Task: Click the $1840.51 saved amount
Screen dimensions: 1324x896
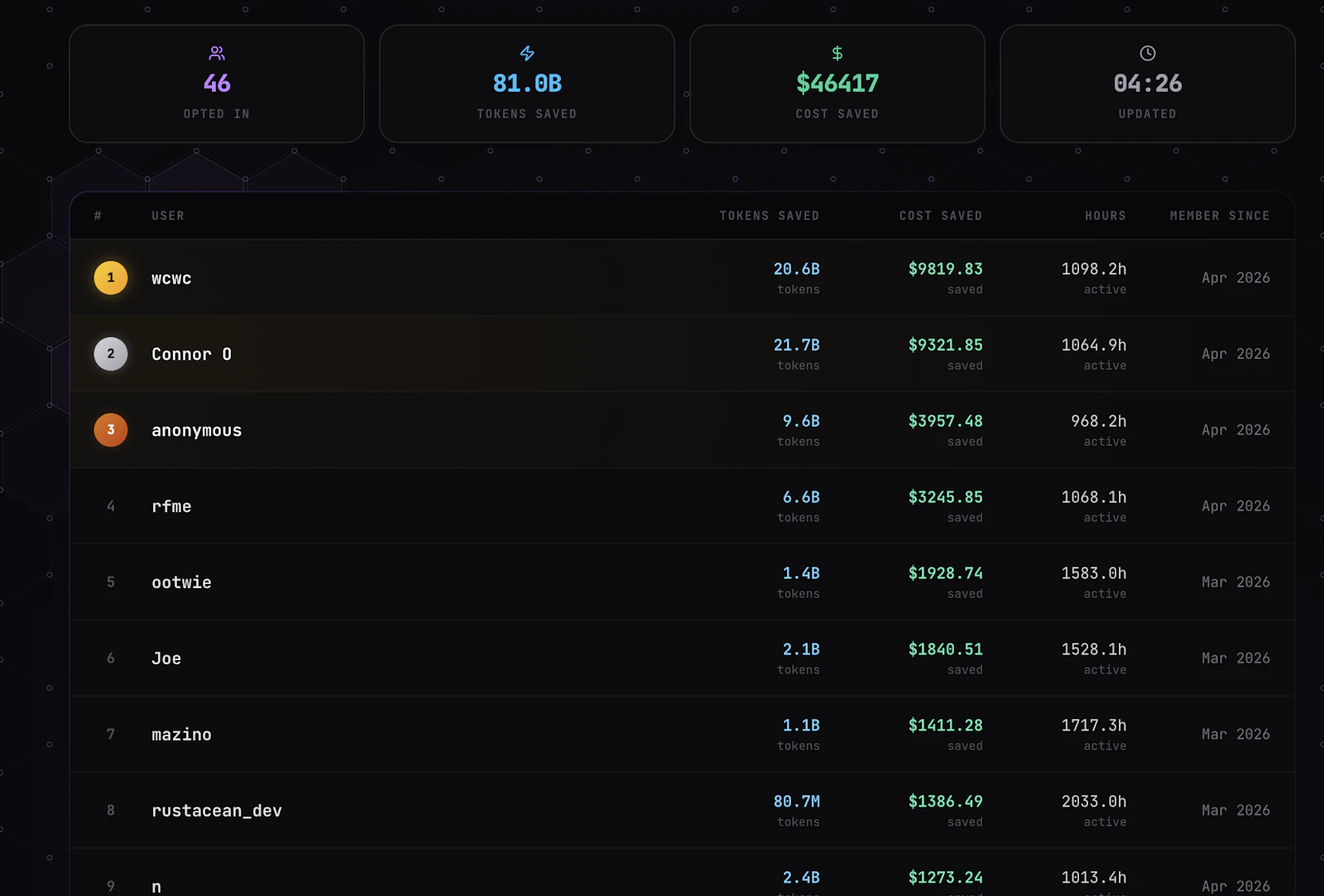Action: [946, 649]
